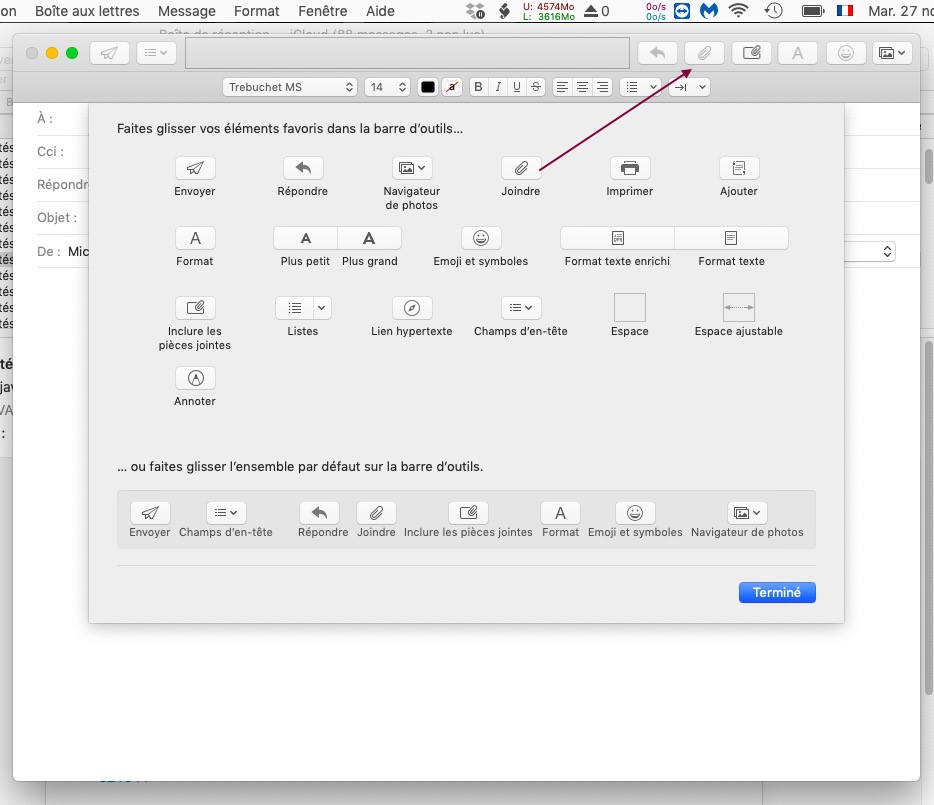Screen dimensions: 934x805
Task: Click the Terminé button
Action: pyautogui.click(x=777, y=592)
